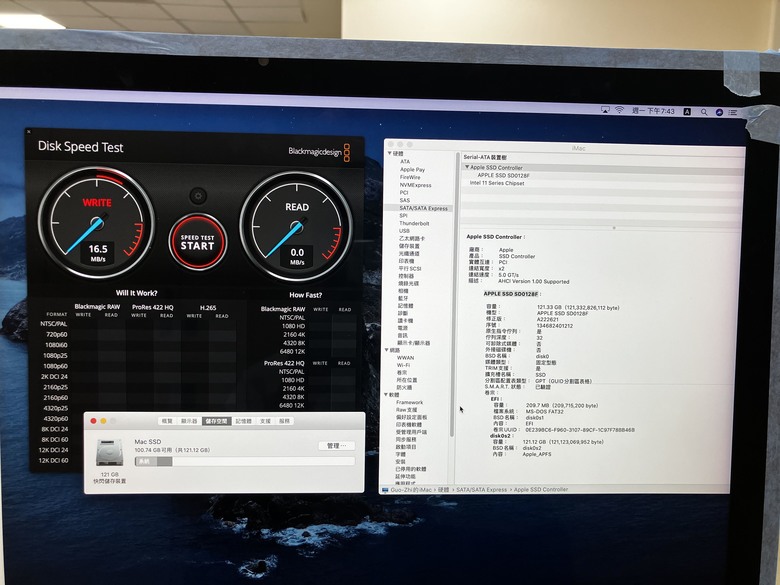Image resolution: width=780 pixels, height=585 pixels.
Task: Select 顯示卡/顯示器 in the sidebar
Action: (x=413, y=343)
